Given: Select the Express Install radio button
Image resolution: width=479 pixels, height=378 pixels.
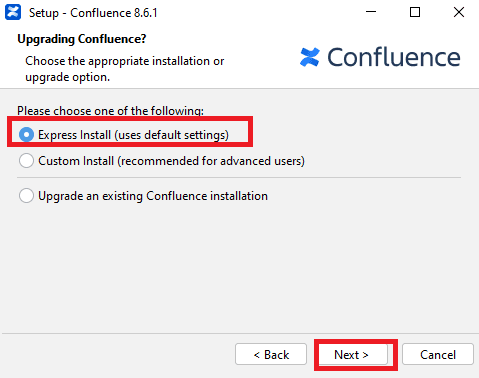Looking at the screenshot, I should [26, 135].
